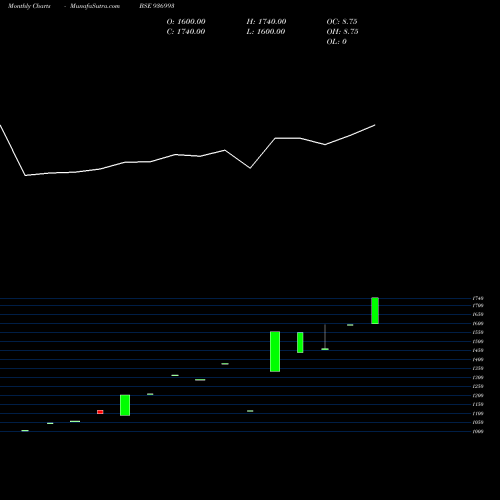Click the 1650 price axis label
Viewport: 500px width, 500px height.
478,314
